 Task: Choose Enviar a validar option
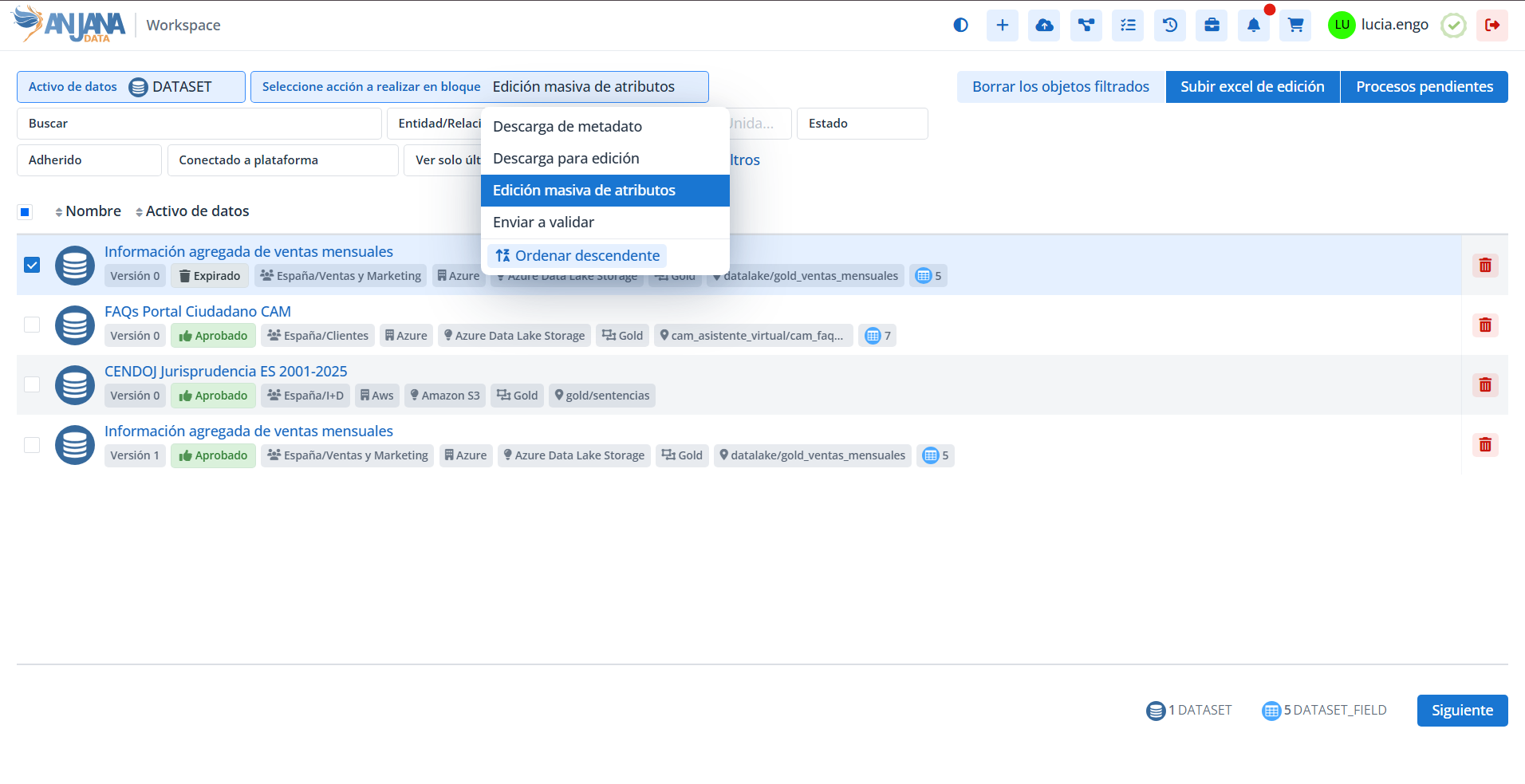coord(543,223)
